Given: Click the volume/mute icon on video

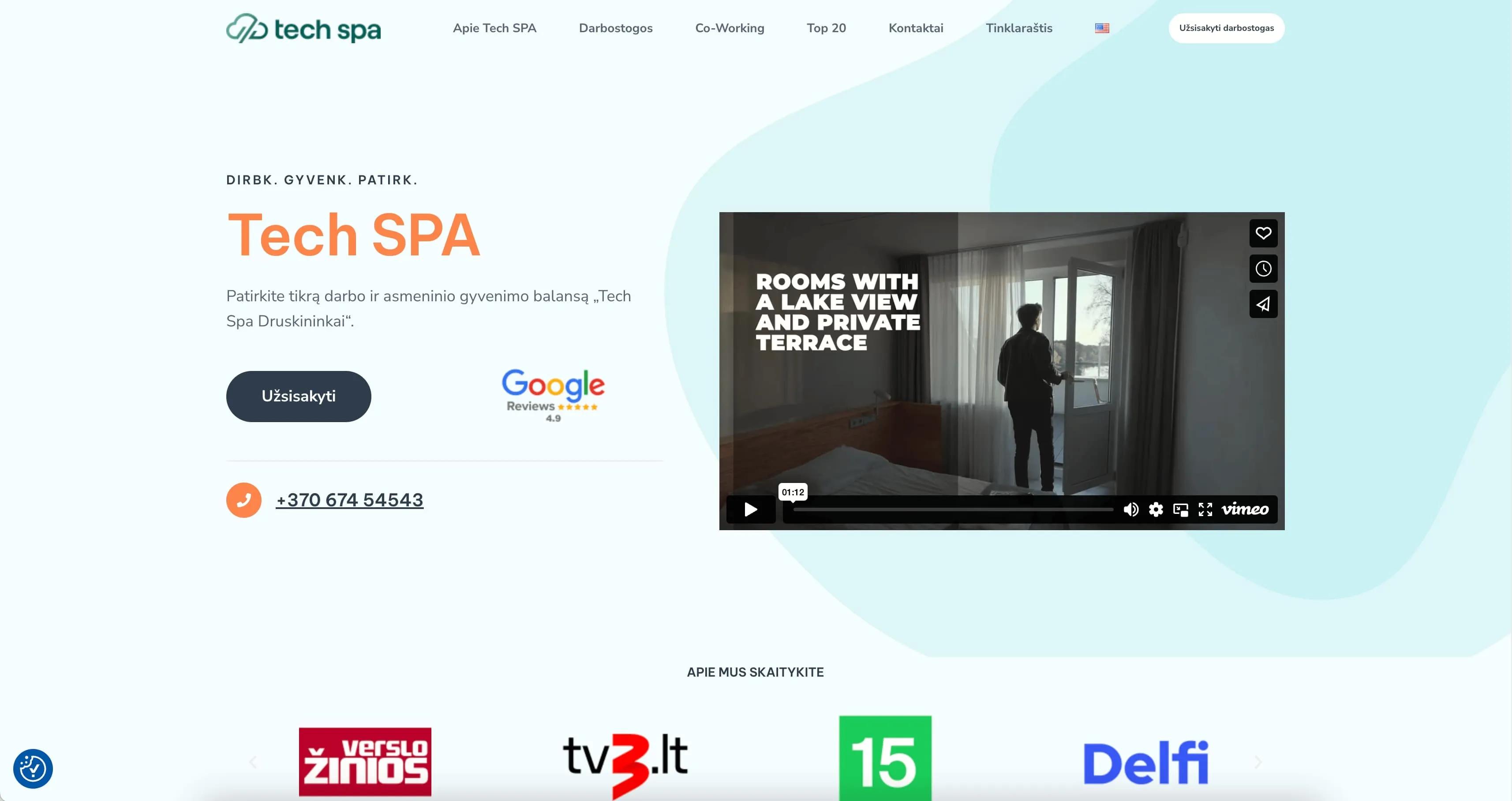Looking at the screenshot, I should (x=1131, y=509).
